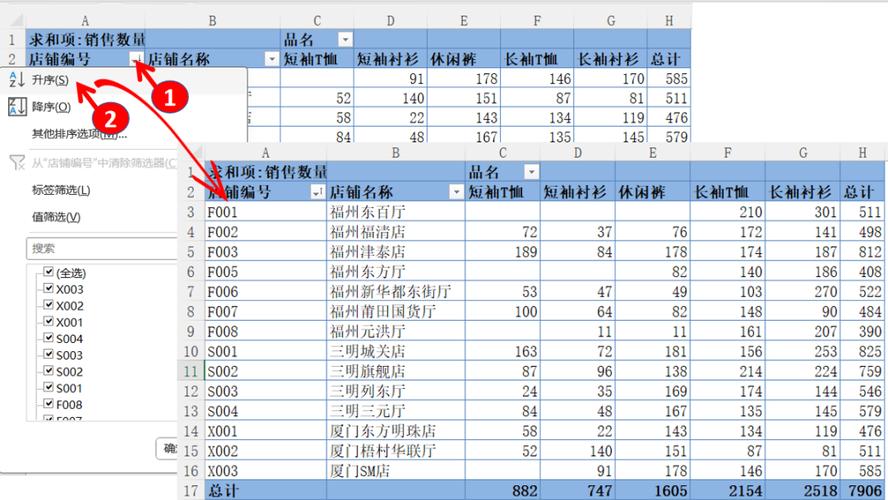Click cell 三明旗舰店
Image resolution: width=888 pixels, height=500 pixels.
point(396,371)
